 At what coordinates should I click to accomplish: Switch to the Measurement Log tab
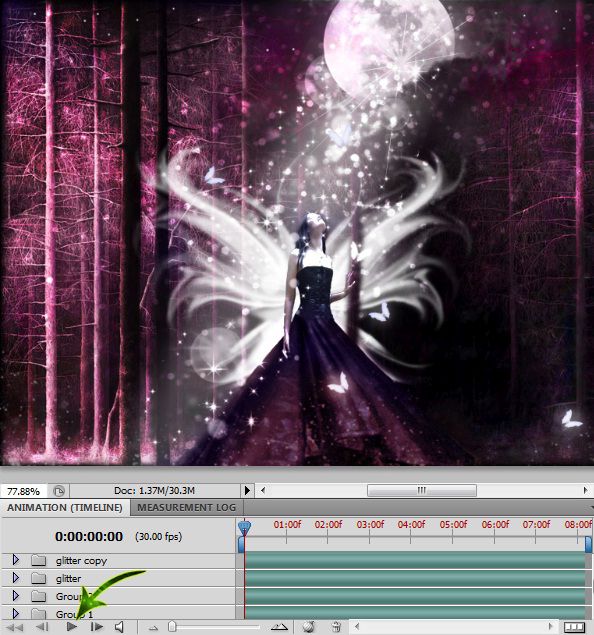click(x=186, y=507)
